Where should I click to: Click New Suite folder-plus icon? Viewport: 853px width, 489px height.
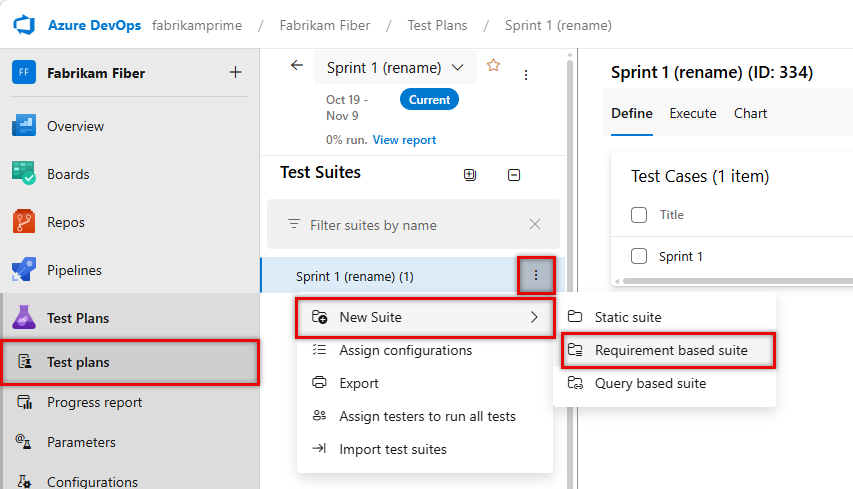(319, 317)
